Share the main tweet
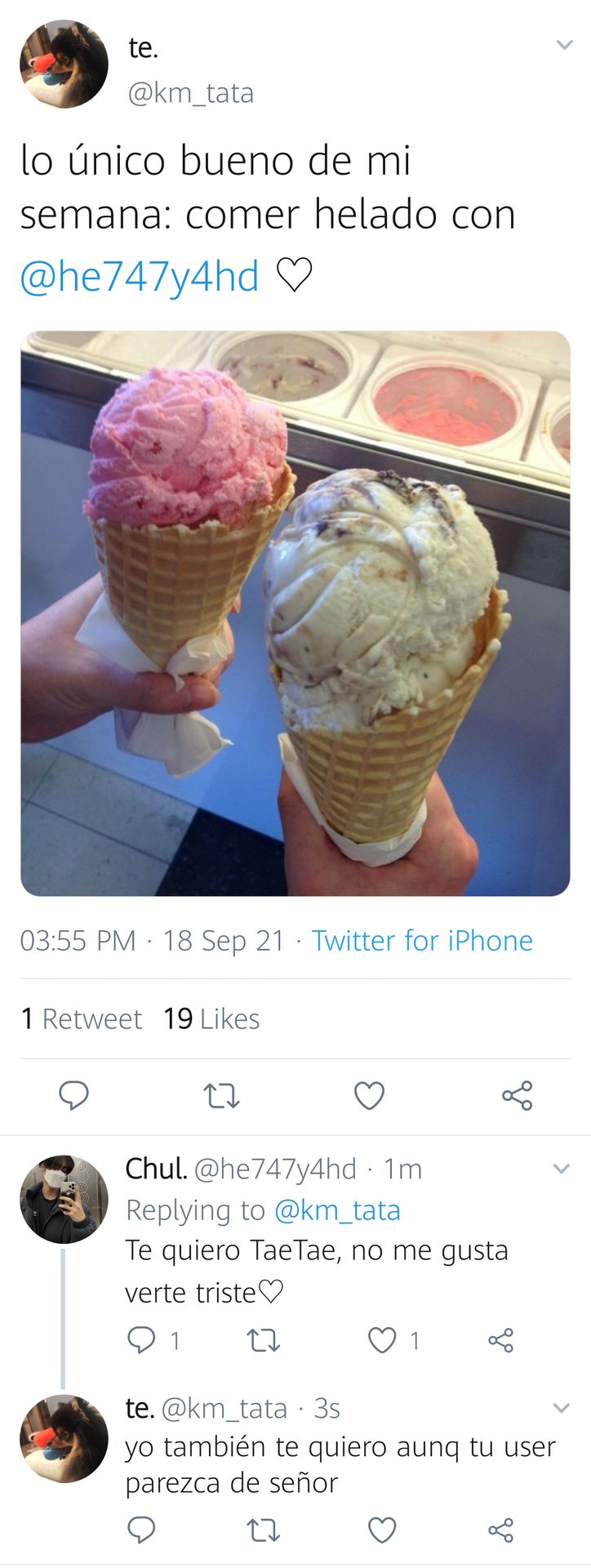Image resolution: width=591 pixels, height=1568 pixels. point(517,1095)
